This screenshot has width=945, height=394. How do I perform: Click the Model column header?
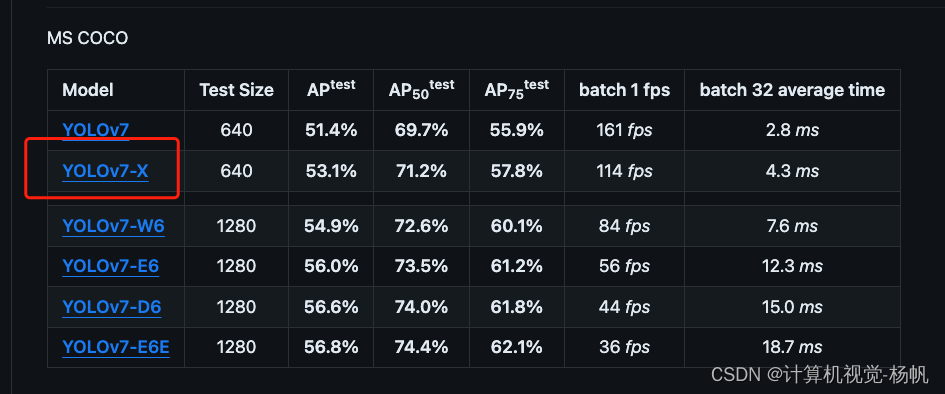[88, 90]
